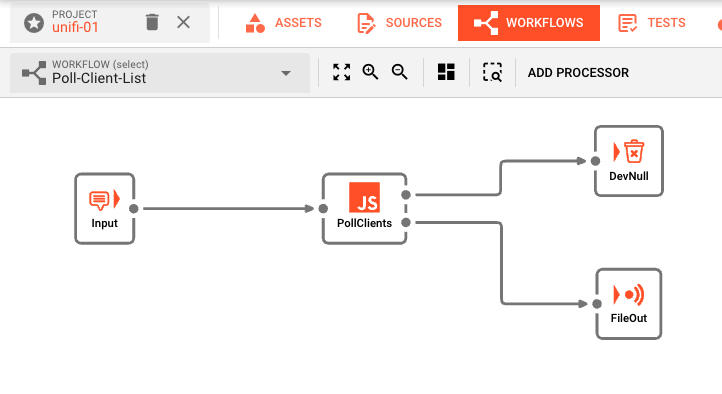The height and width of the screenshot is (394, 722).
Task: Switch to the Sources tab
Action: [399, 23]
